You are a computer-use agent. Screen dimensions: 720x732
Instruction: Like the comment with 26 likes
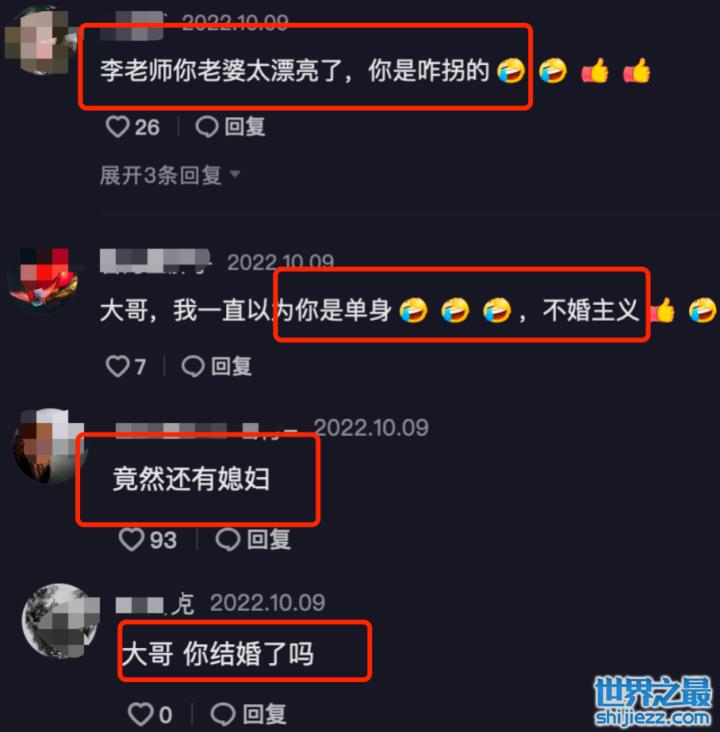coord(117,127)
